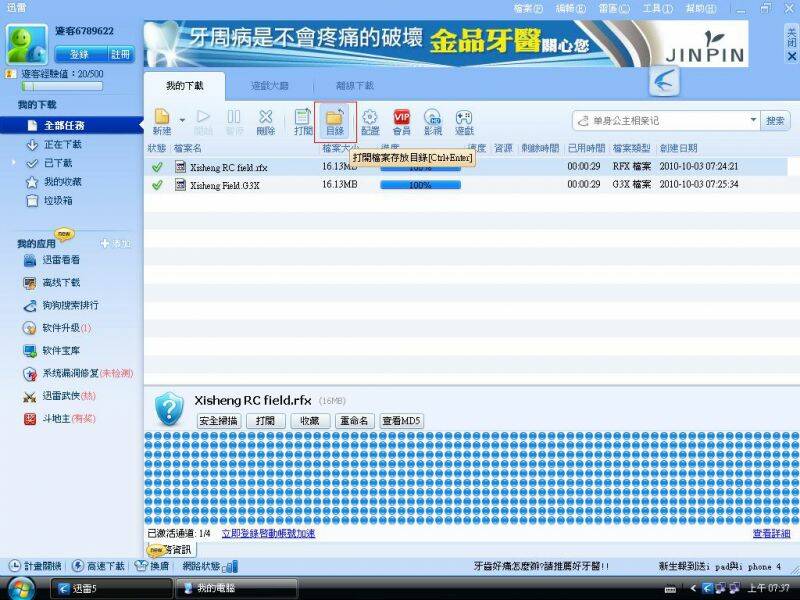Screen dimensions: 800x600
Task: Click the 查看MD5 button
Action: click(402, 421)
